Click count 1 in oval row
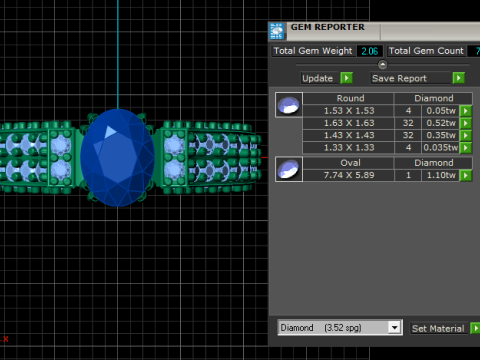The width and height of the screenshot is (480, 360). point(408,175)
